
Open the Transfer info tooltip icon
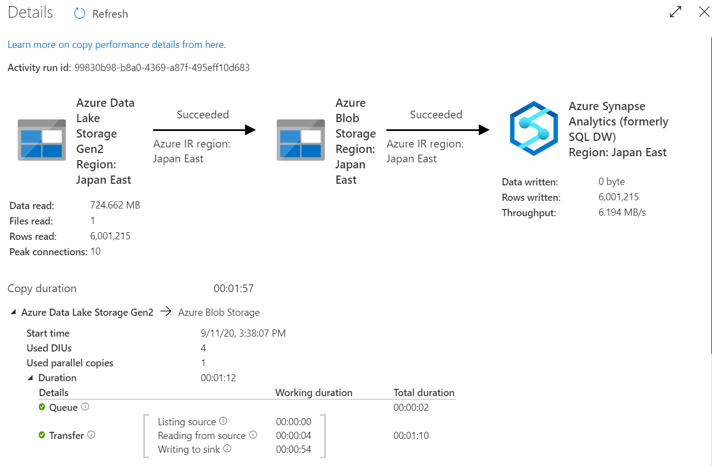(91, 435)
